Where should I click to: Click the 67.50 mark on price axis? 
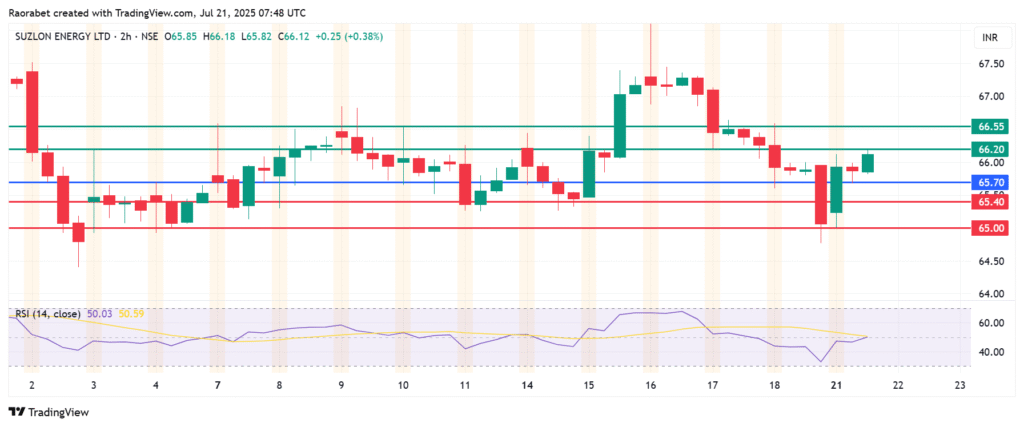point(991,64)
